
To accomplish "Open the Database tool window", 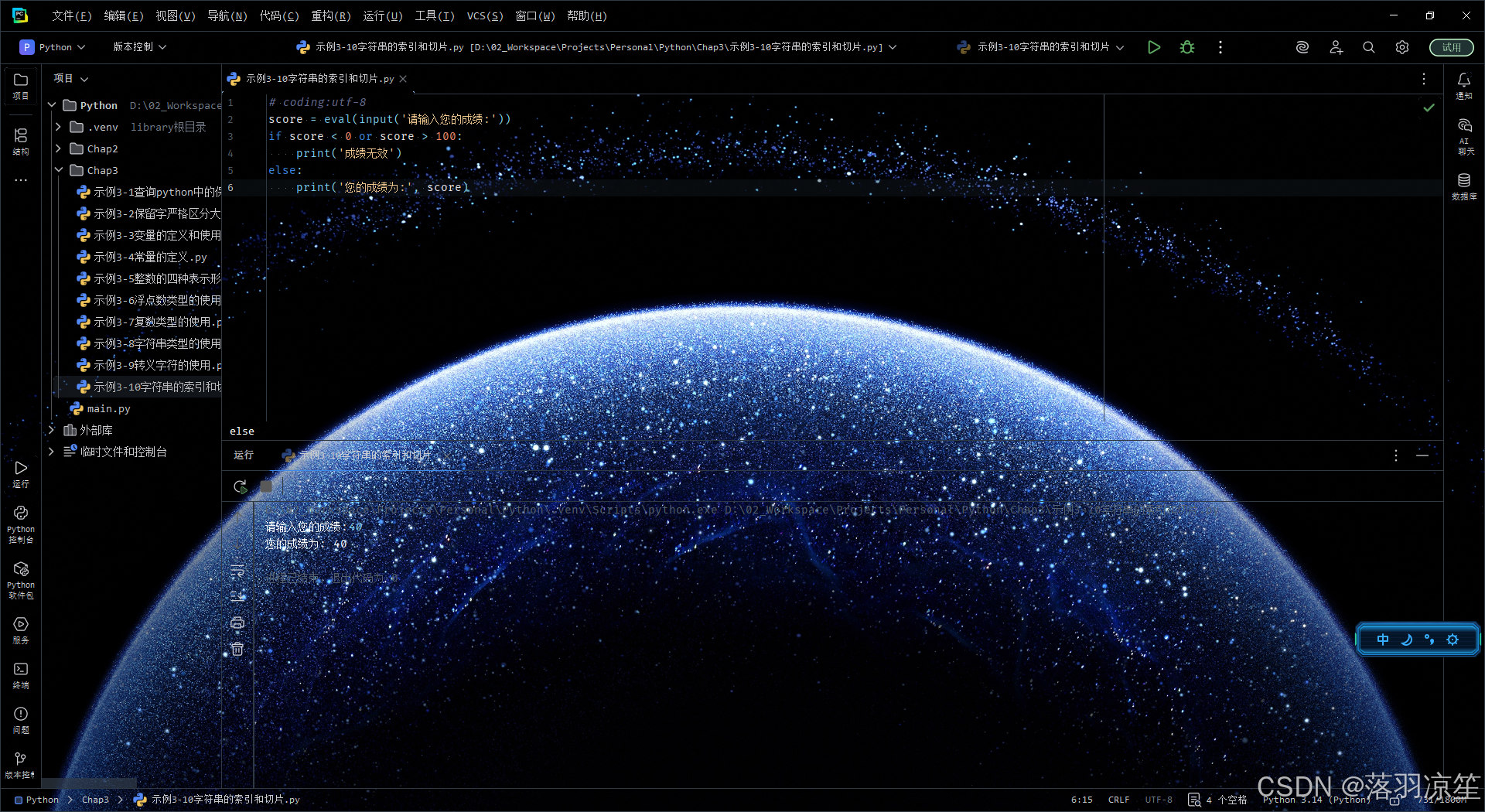I will point(1463,186).
